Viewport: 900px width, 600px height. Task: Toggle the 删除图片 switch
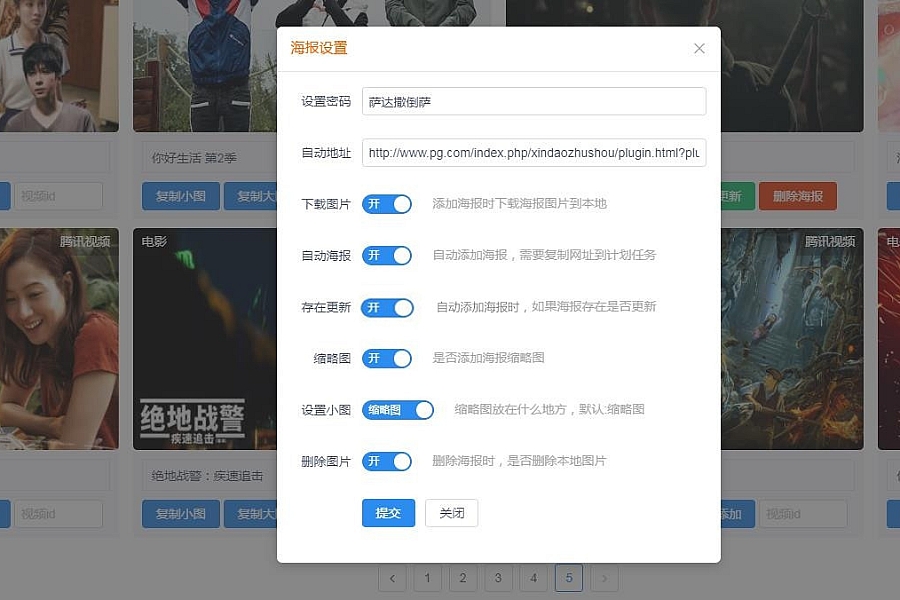tap(387, 461)
